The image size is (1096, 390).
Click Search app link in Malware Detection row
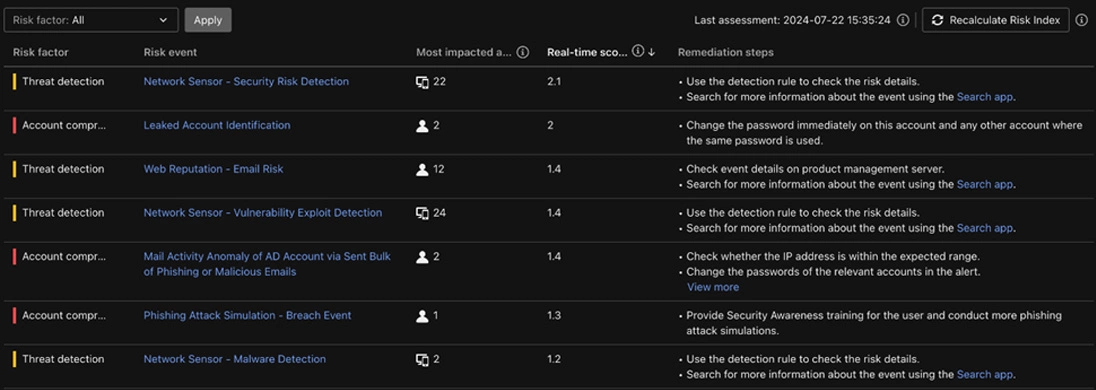tap(985, 375)
